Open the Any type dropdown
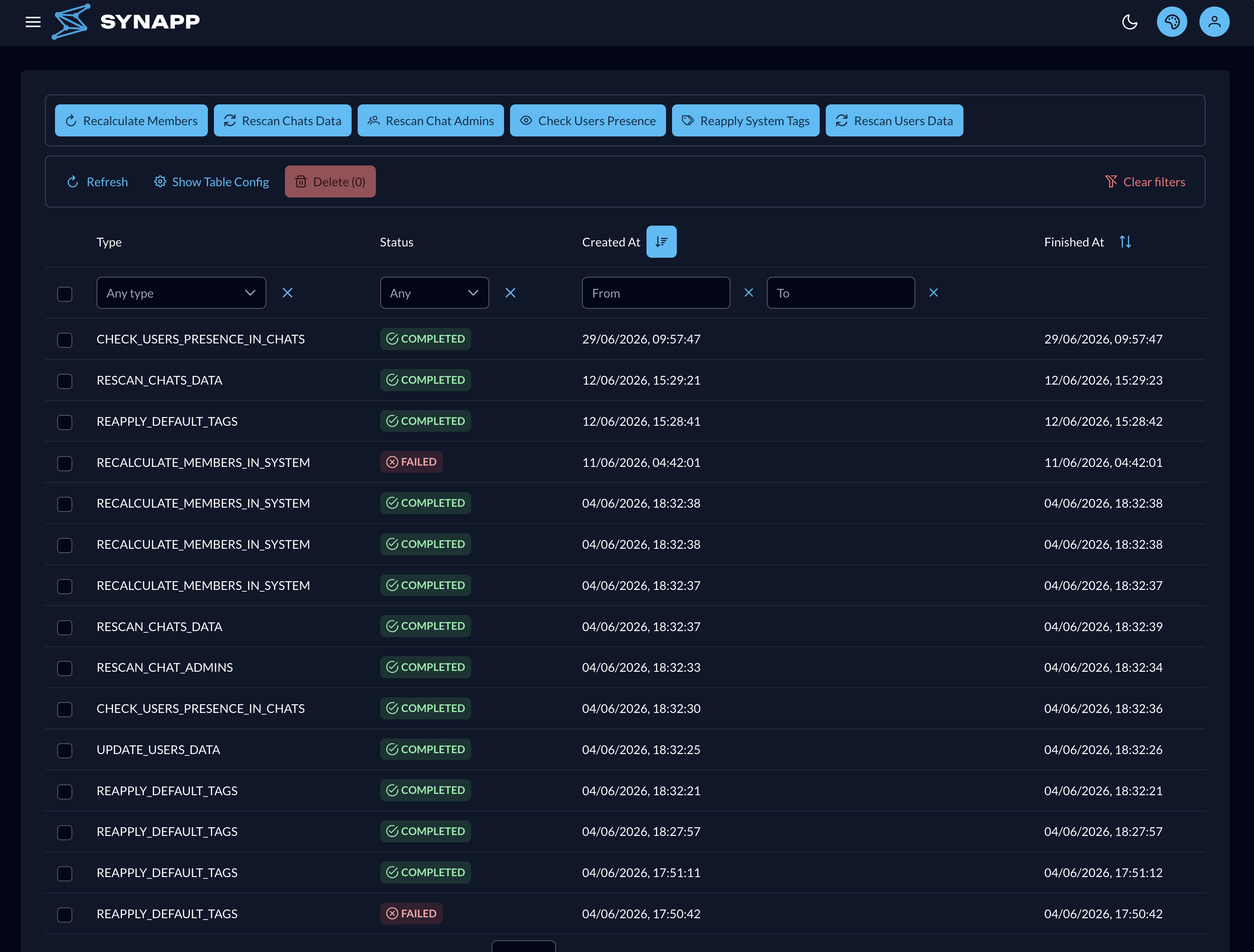 point(181,293)
